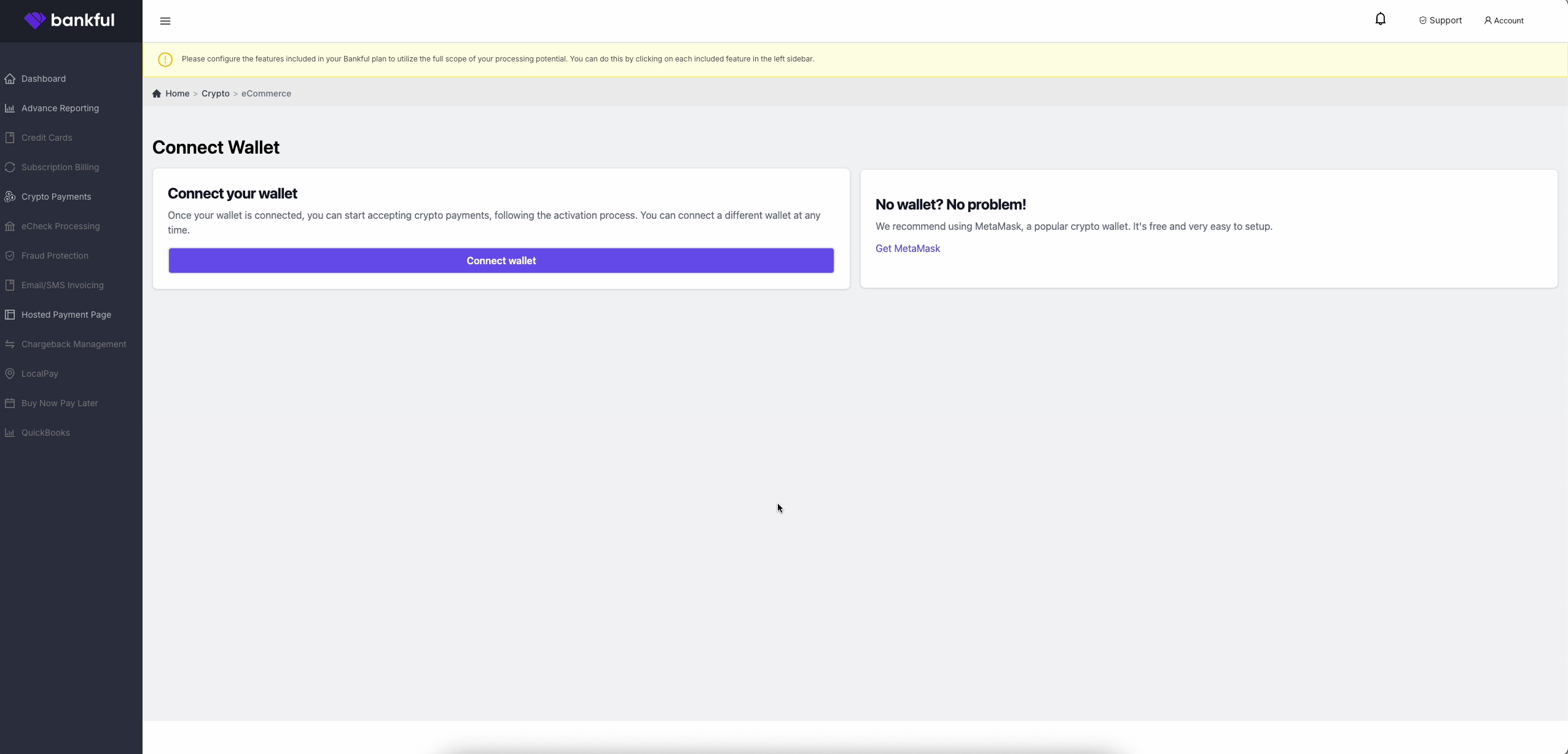Click the eCommerce breadcrumb text
Screen dimensions: 1568x754
266,93
